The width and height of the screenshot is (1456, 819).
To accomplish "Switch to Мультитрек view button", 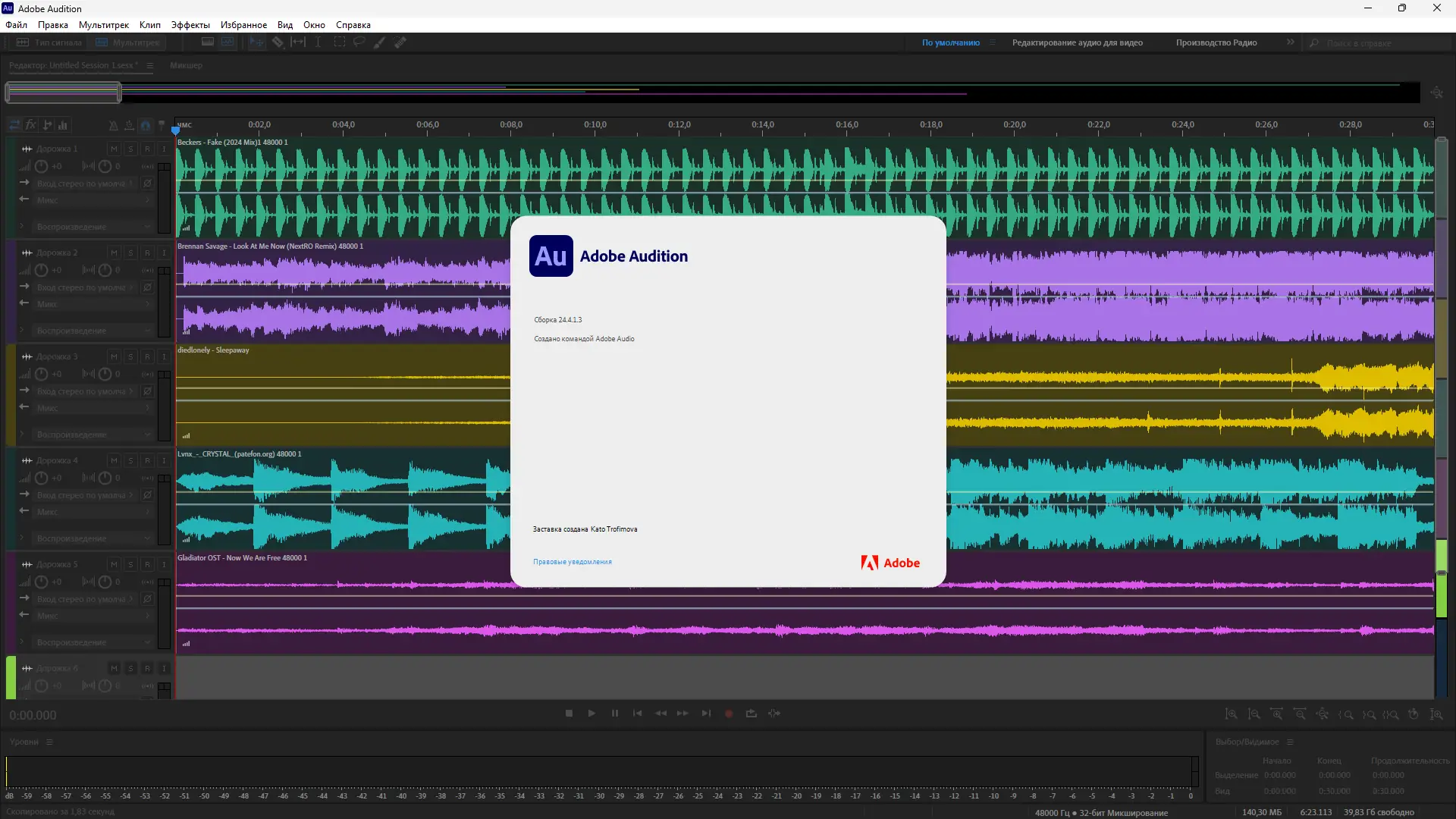I will (x=127, y=42).
